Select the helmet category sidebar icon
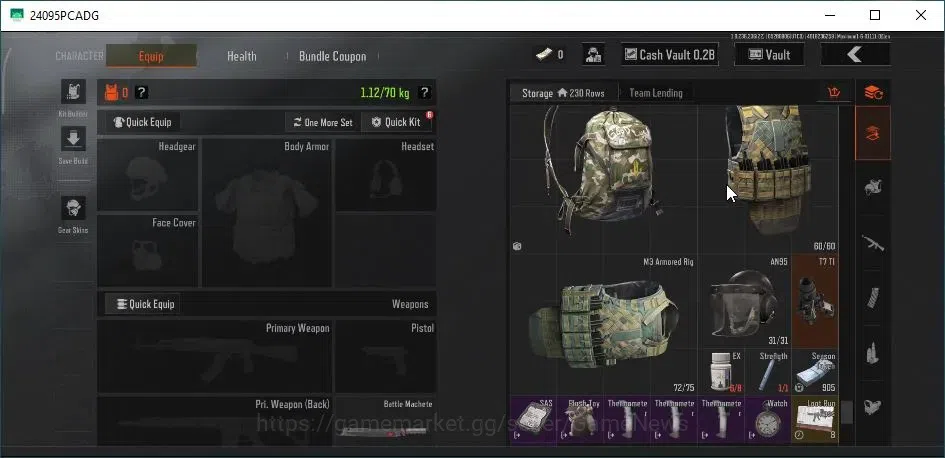The height and width of the screenshot is (458, 945). (x=872, y=187)
